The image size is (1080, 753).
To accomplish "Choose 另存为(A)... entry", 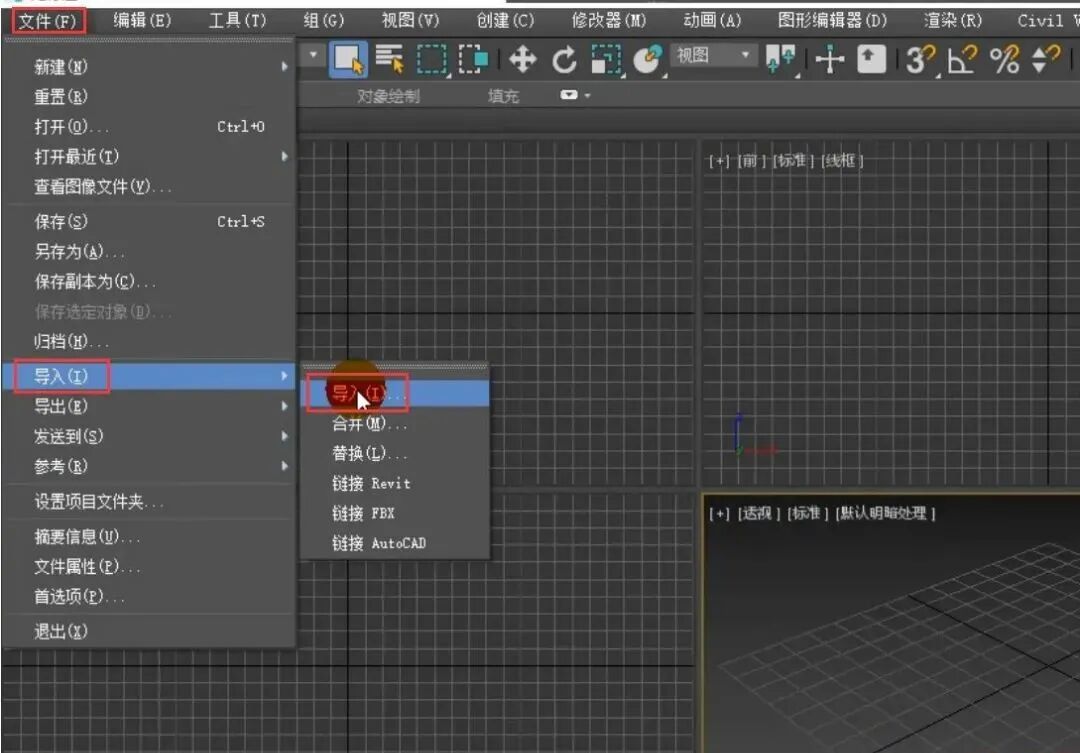I will click(149, 251).
